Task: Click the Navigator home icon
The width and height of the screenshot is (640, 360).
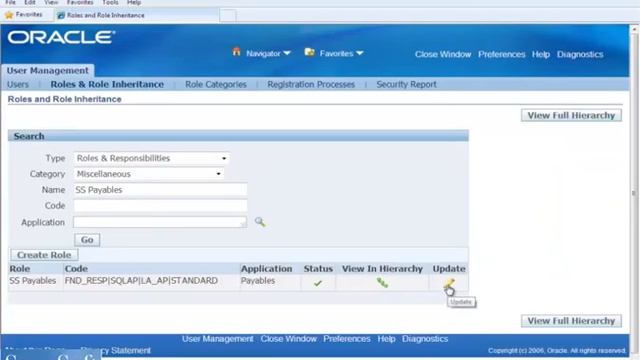Action: click(x=236, y=52)
